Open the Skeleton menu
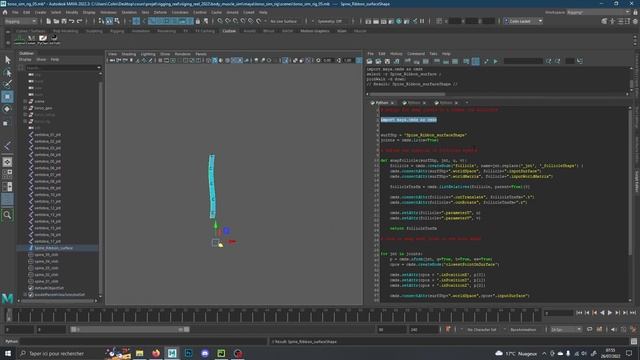Viewport: 640px width, 360px height. (129, 12)
